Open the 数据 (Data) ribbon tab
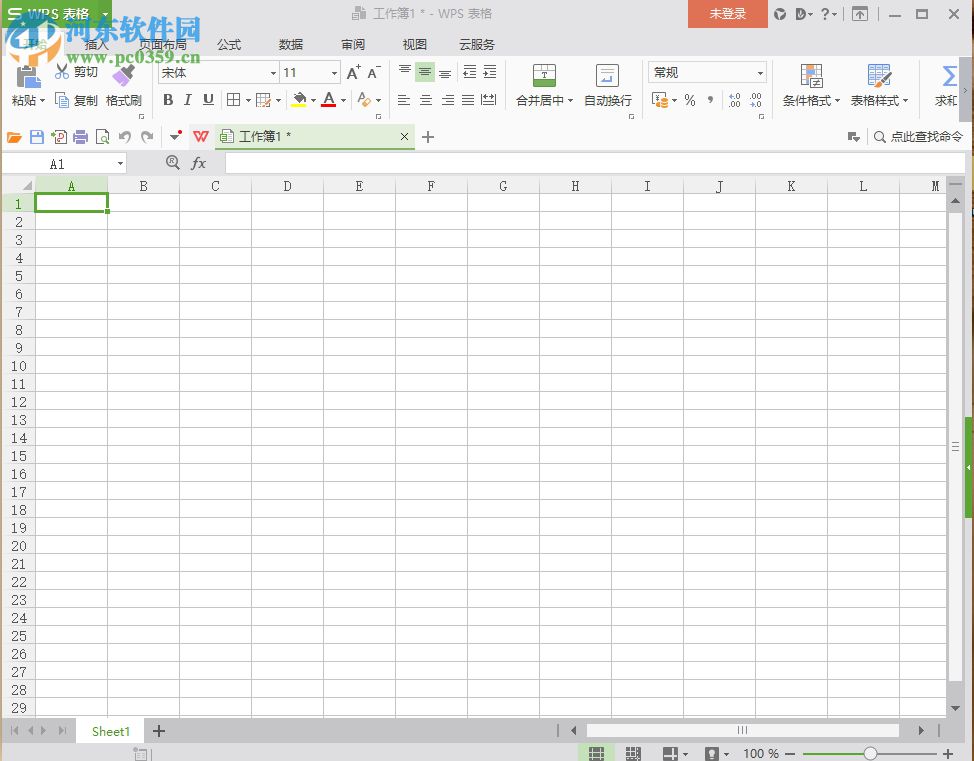Screen dimensions: 974x761 (x=291, y=45)
